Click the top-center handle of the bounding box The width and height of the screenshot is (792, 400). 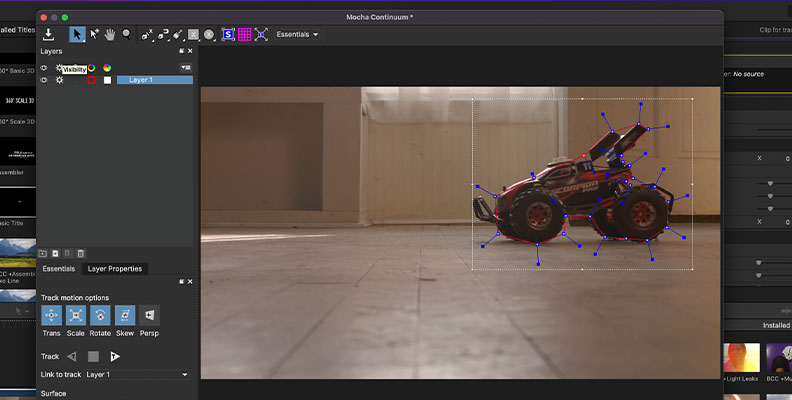(x=582, y=99)
